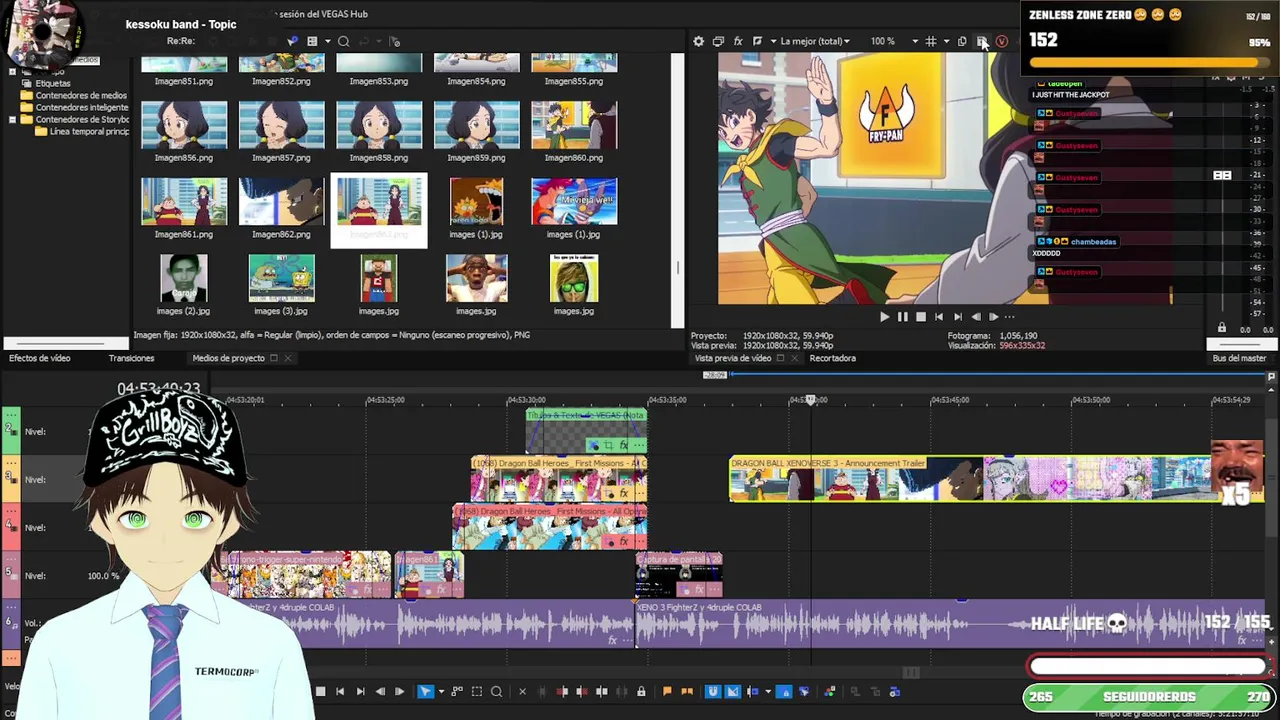1280x720 pixels.
Task: Insert marker icon in timeline toolbar
Action: (667, 691)
